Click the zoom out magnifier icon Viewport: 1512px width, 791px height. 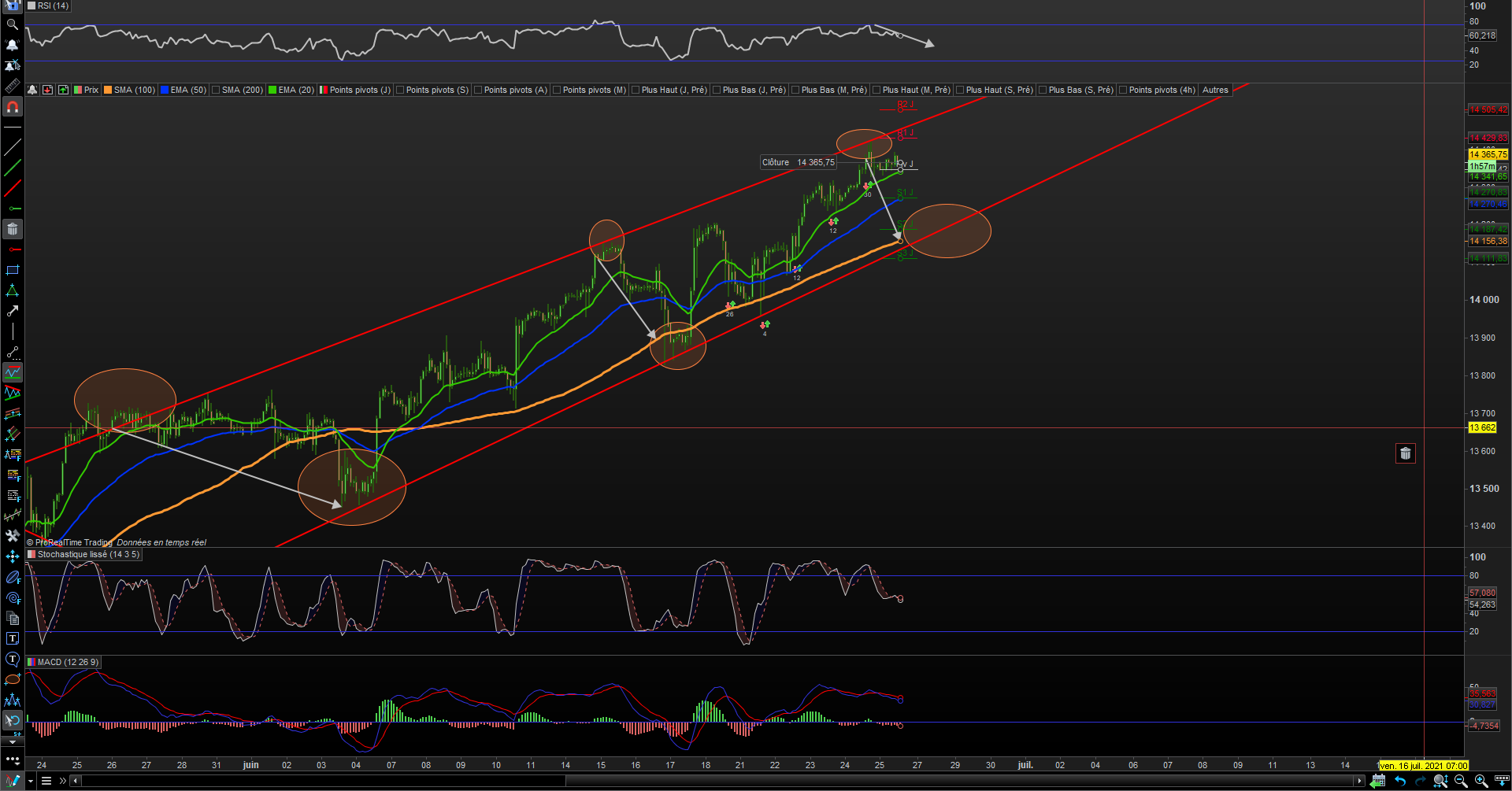[1461, 781]
